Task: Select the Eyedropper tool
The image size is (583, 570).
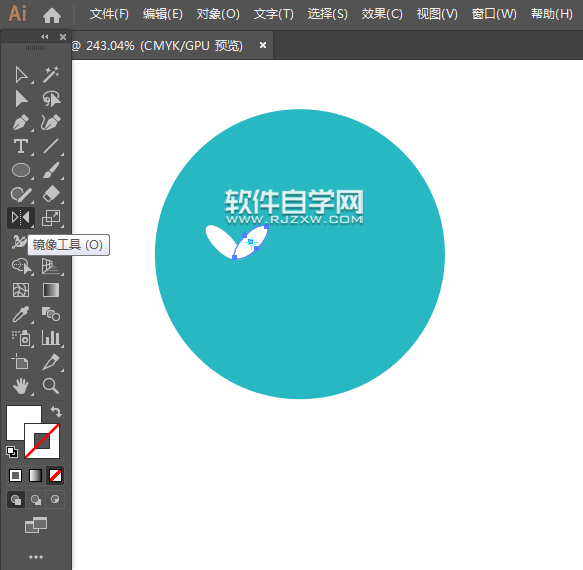Action: pyautogui.click(x=21, y=314)
